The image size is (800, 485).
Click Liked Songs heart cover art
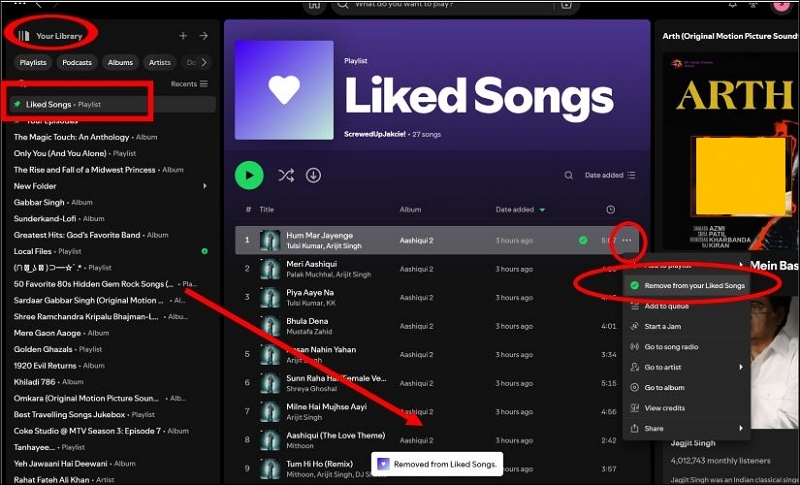(x=284, y=90)
